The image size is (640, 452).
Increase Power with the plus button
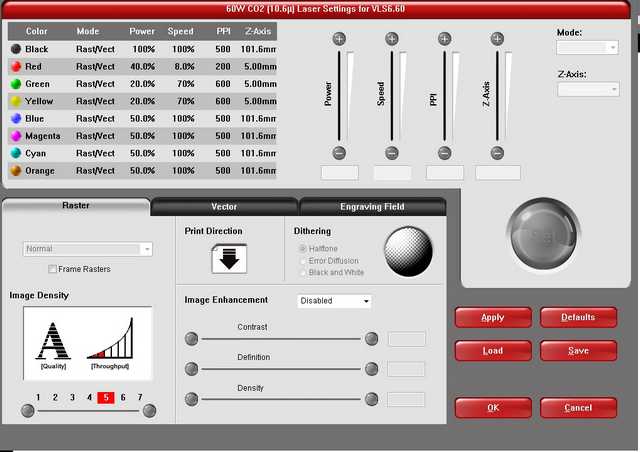(339, 39)
